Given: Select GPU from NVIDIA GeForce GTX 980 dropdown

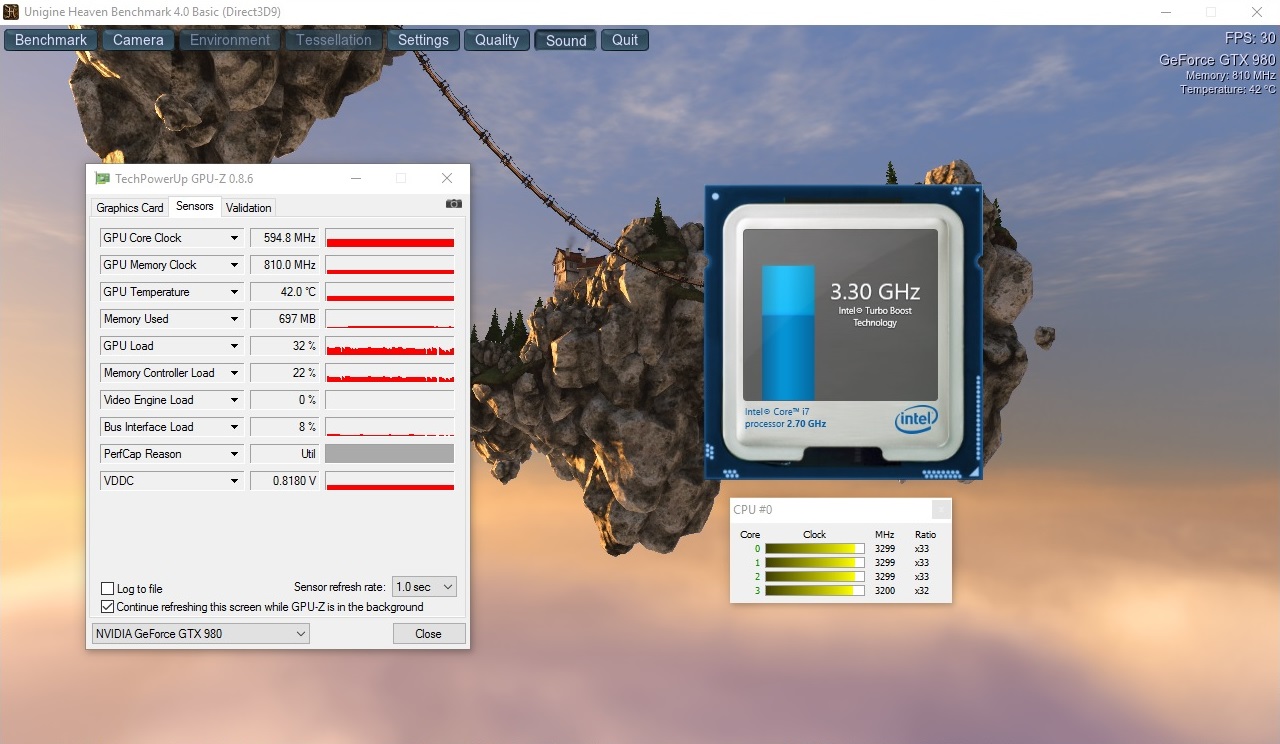Looking at the screenshot, I should (x=200, y=634).
